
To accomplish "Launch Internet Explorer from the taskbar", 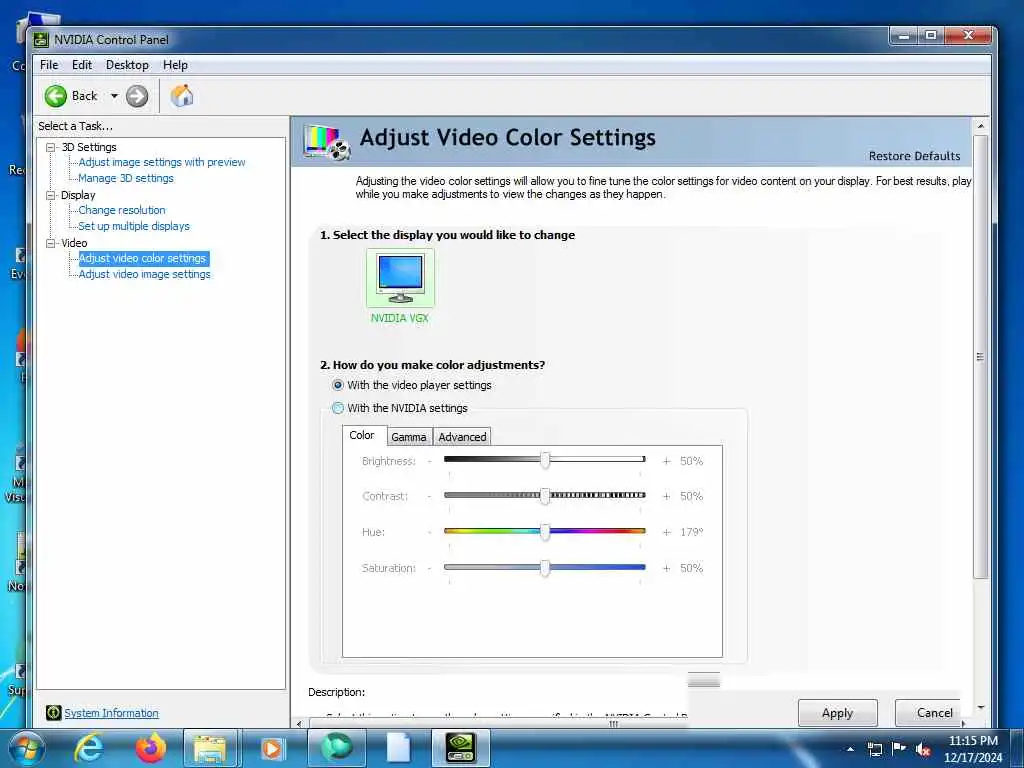I will (88, 748).
